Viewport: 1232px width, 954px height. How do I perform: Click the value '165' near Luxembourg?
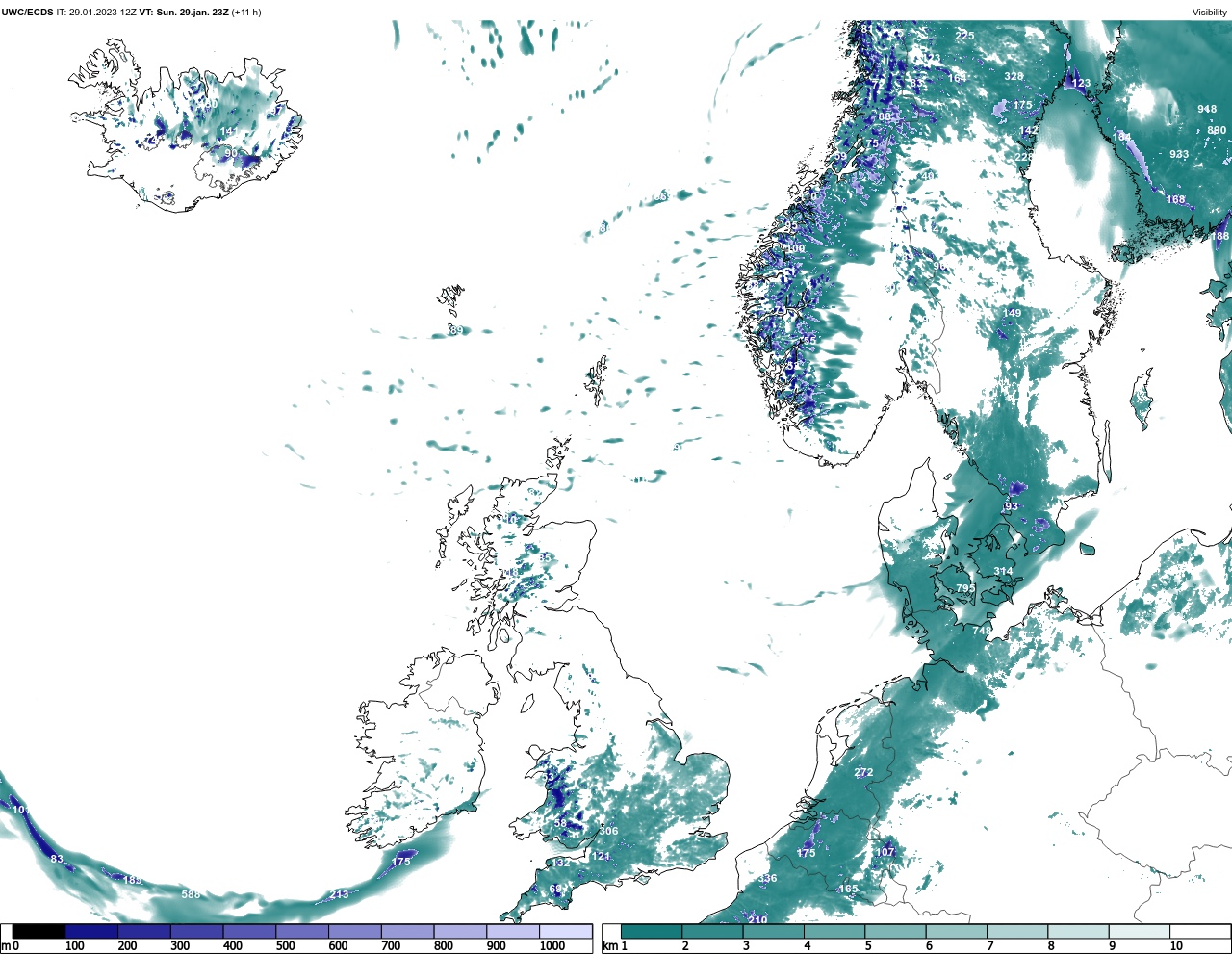point(848,889)
